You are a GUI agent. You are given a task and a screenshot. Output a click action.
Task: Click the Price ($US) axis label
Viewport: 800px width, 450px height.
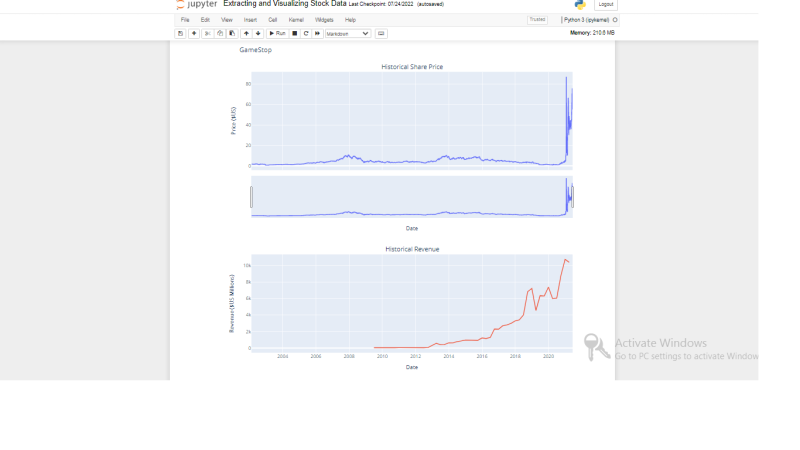click(234, 121)
